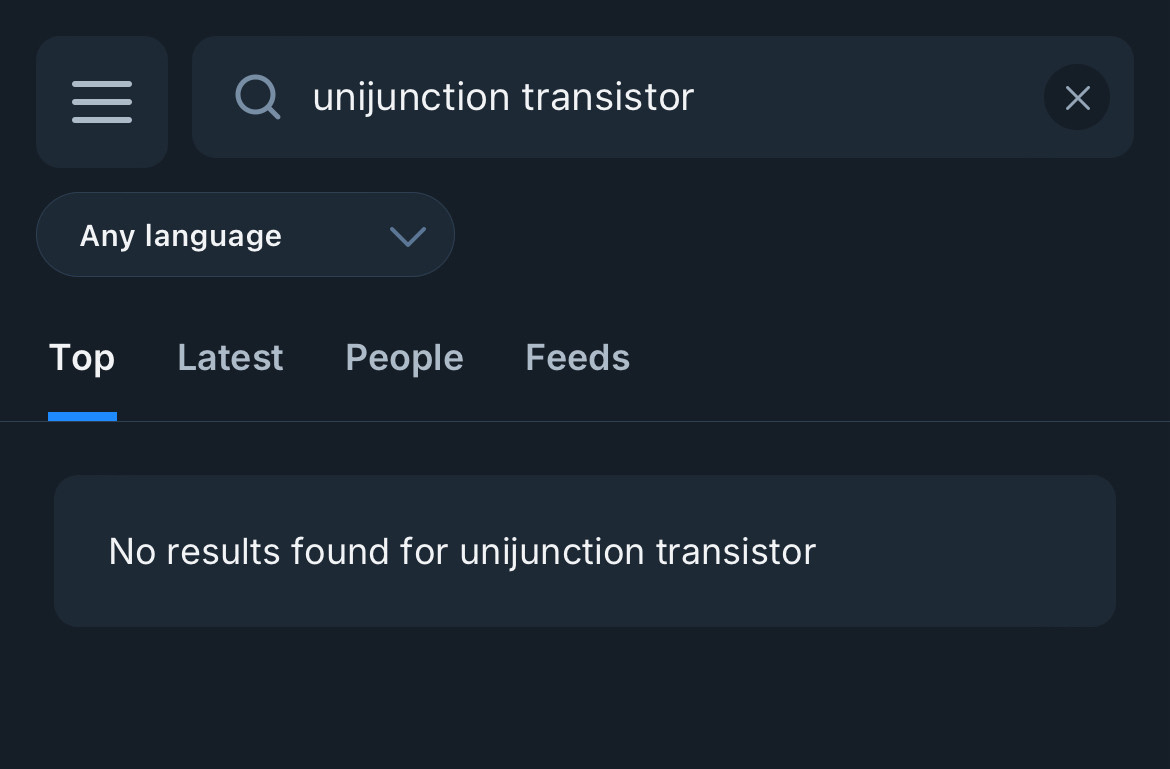Screen dimensions: 1170x769
Task: Select the Top results tab
Action: point(82,358)
